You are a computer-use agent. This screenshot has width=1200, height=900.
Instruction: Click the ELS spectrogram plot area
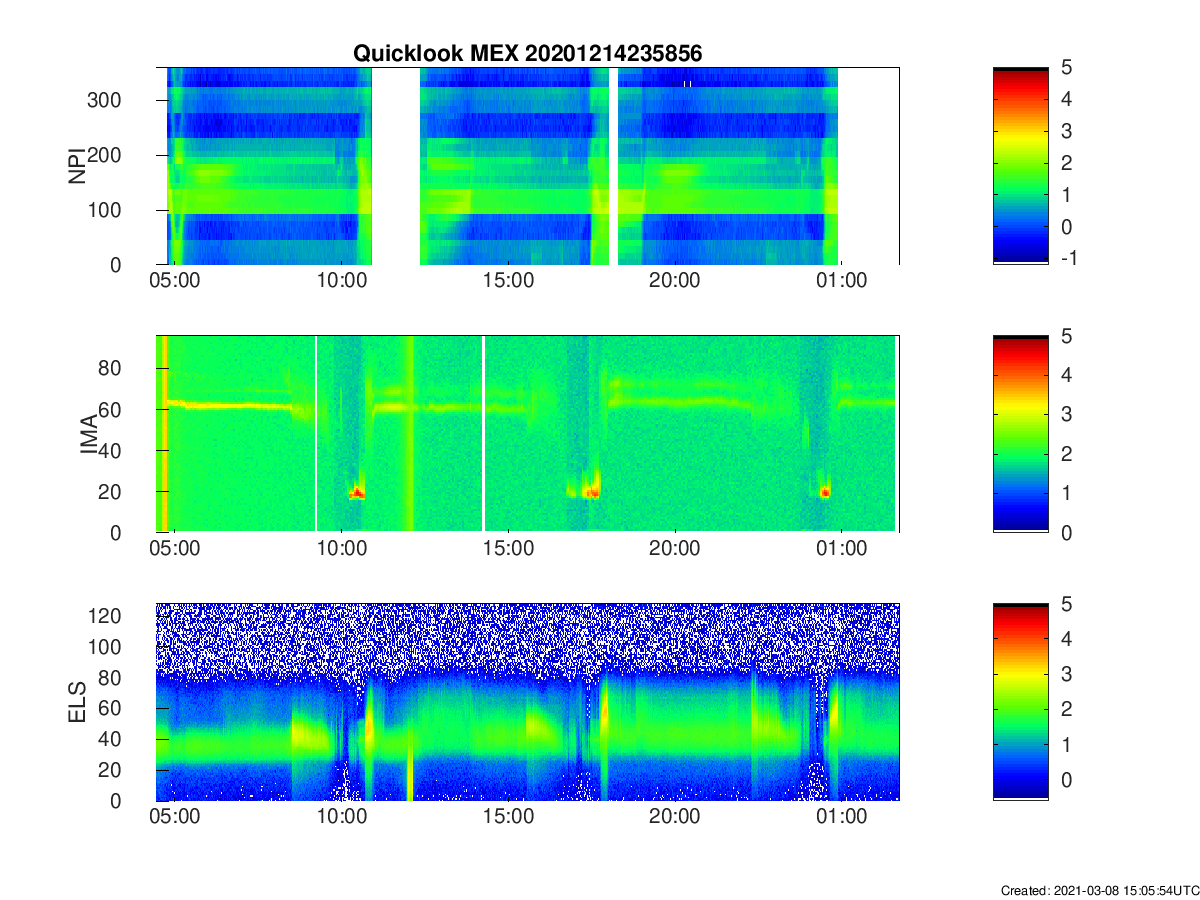pyautogui.click(x=527, y=702)
